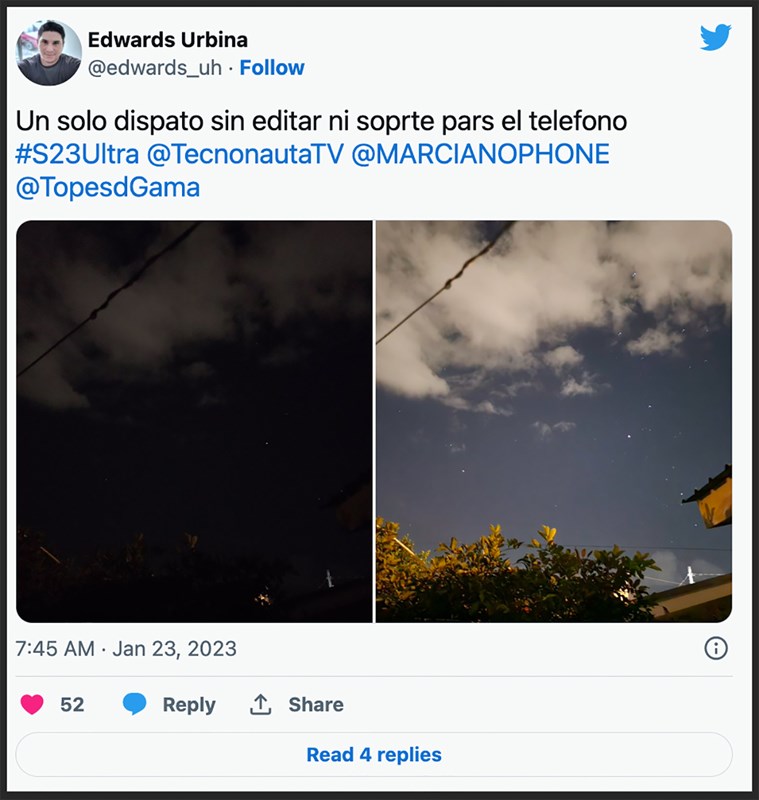The height and width of the screenshot is (800, 759).
Task: Click the Reply text label
Action: point(189,704)
